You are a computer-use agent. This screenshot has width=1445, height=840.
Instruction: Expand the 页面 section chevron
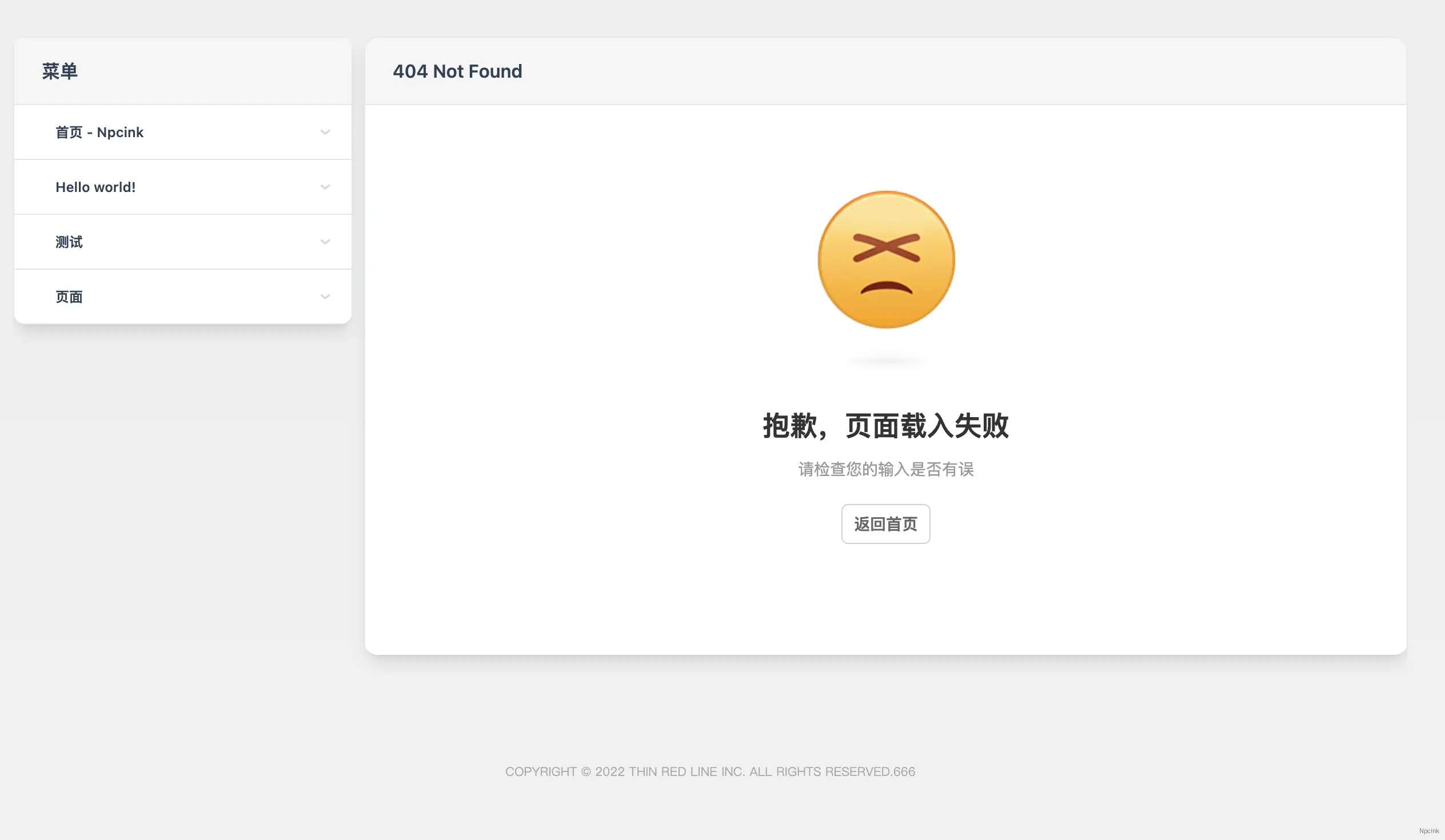click(x=325, y=297)
